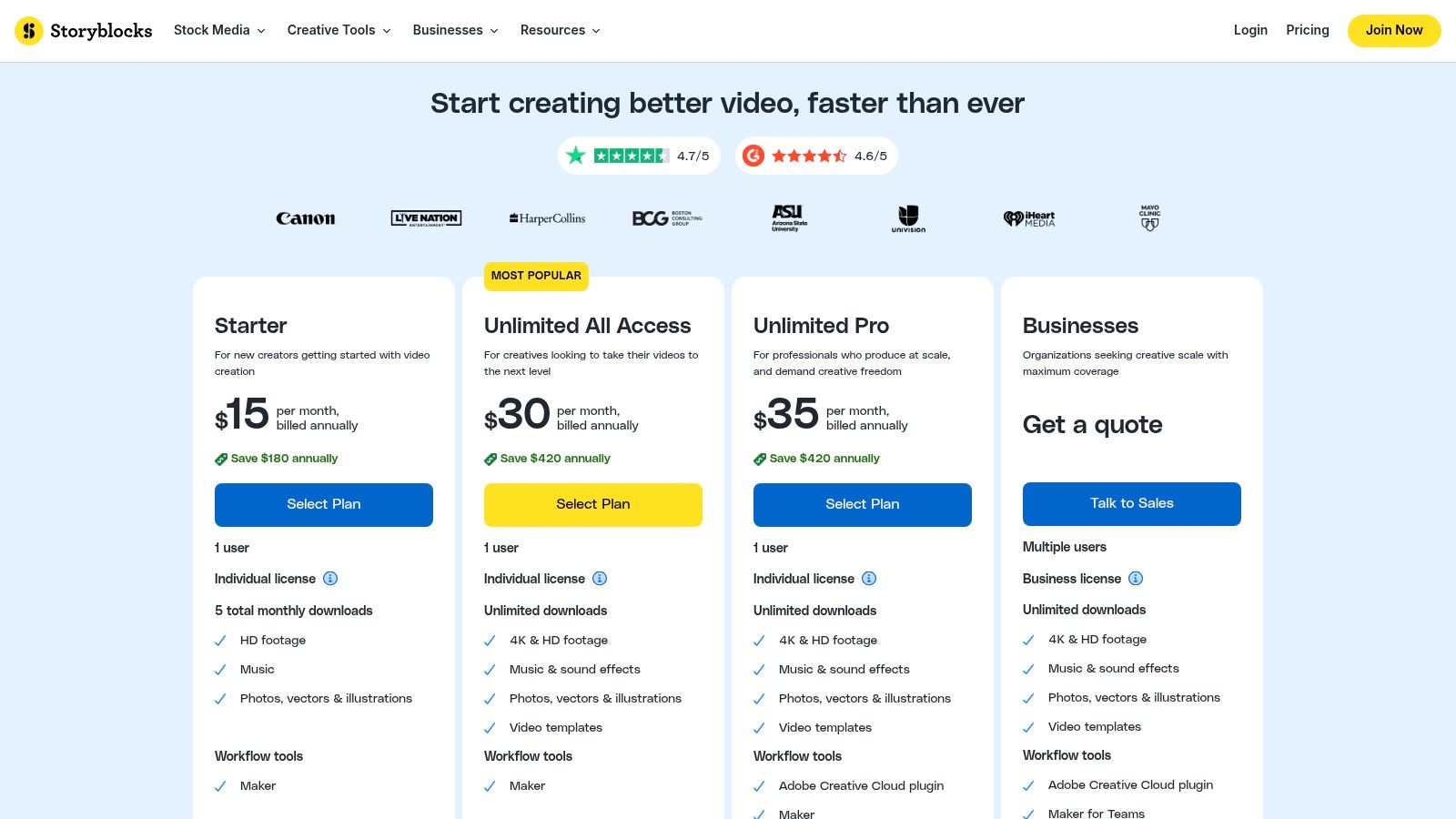The width and height of the screenshot is (1456, 819).
Task: Click the ASU Arizona State University logo
Action: (789, 218)
